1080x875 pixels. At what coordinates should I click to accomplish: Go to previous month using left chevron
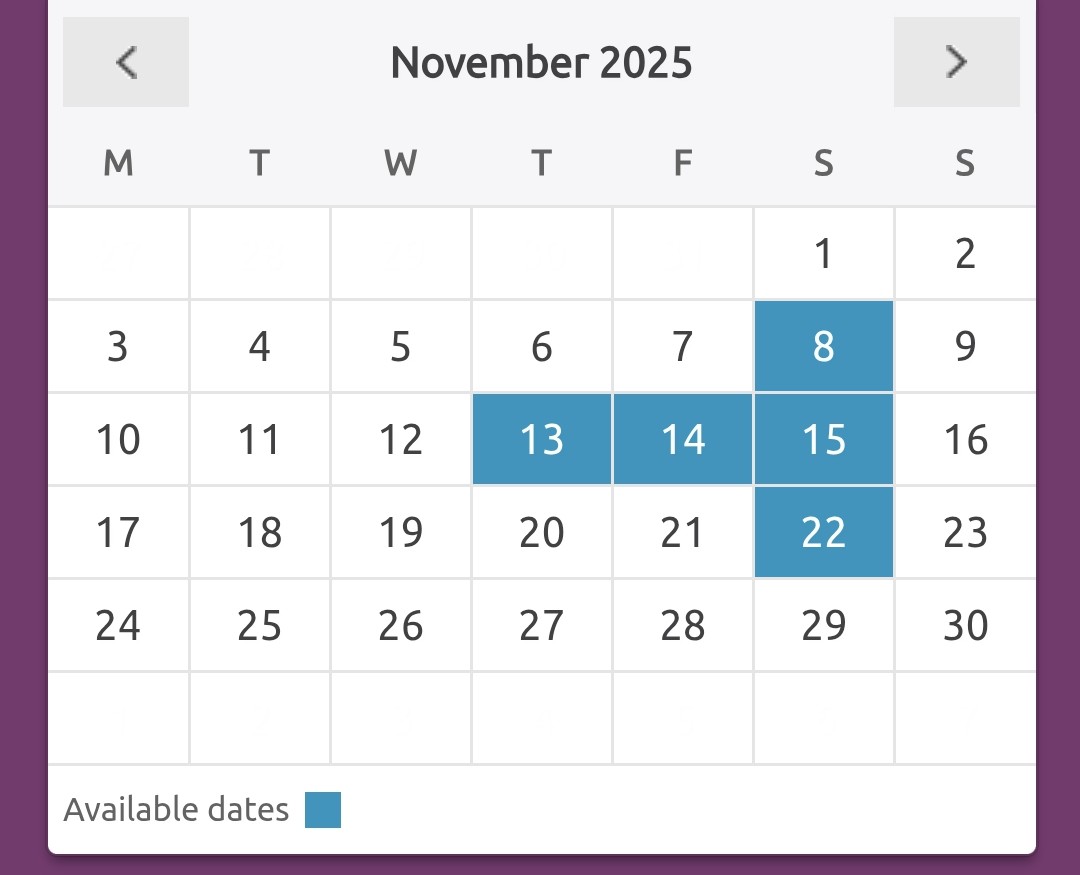(x=126, y=62)
